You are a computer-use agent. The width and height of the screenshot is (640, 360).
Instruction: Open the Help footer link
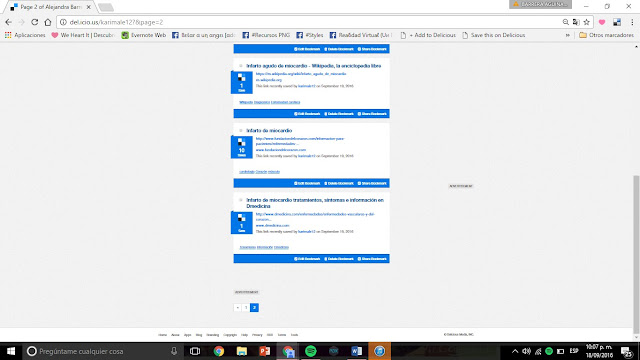pyautogui.click(x=244, y=335)
